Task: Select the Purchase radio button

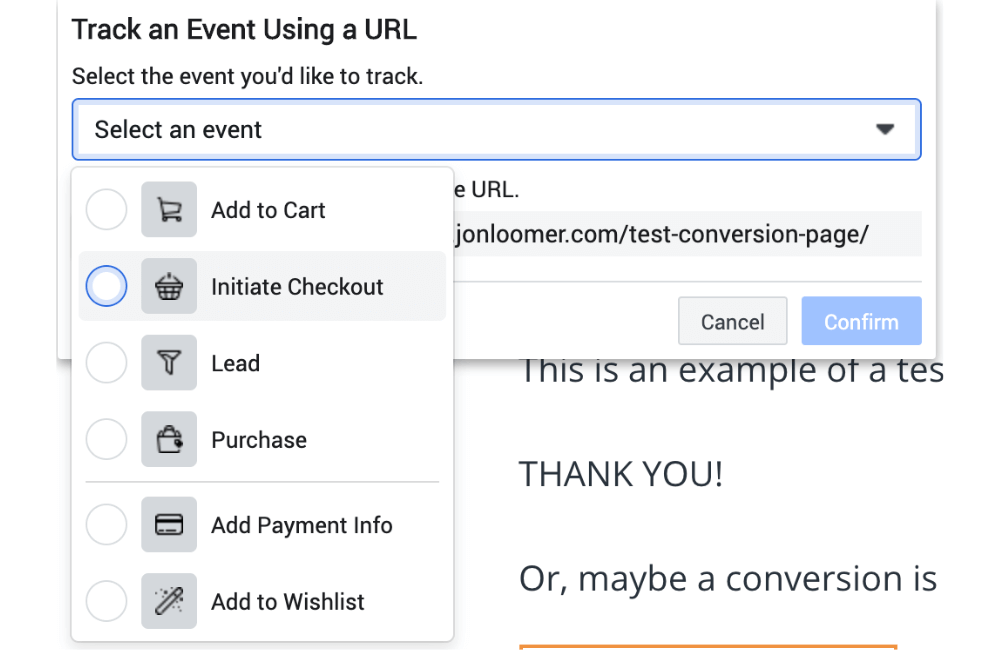Action: coord(106,439)
